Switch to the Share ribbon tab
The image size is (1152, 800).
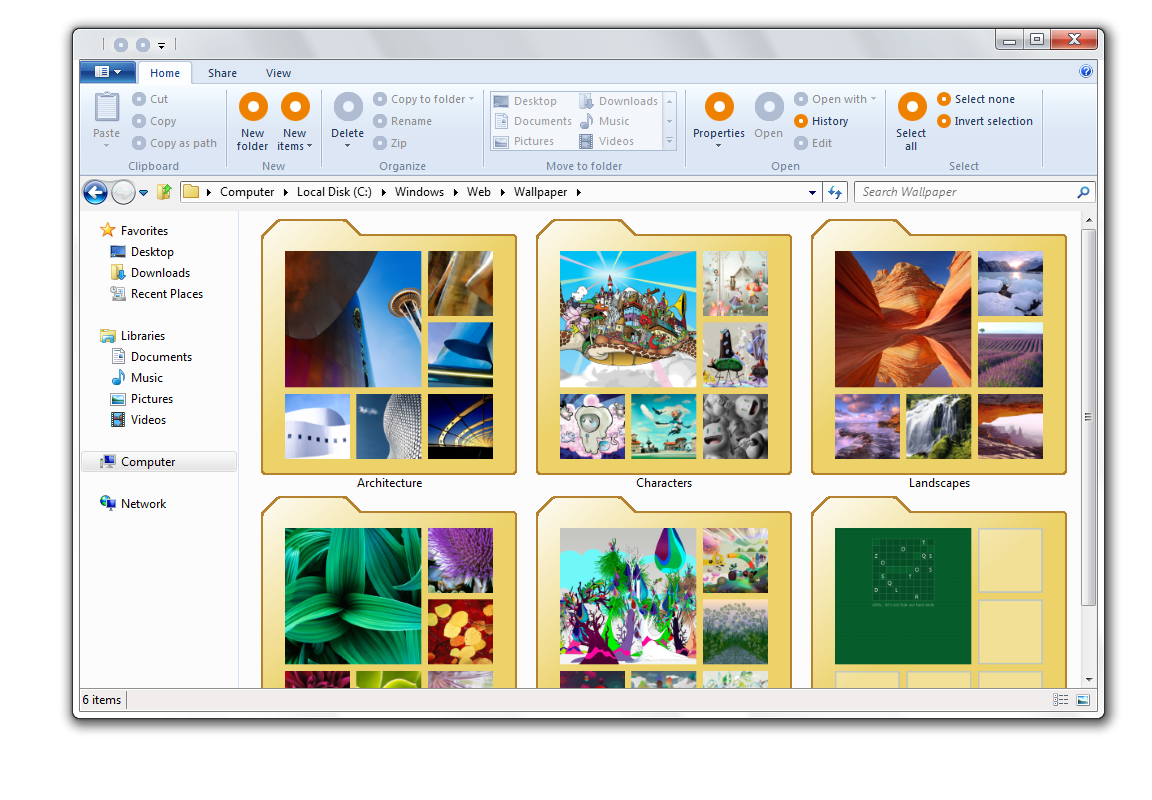point(222,73)
